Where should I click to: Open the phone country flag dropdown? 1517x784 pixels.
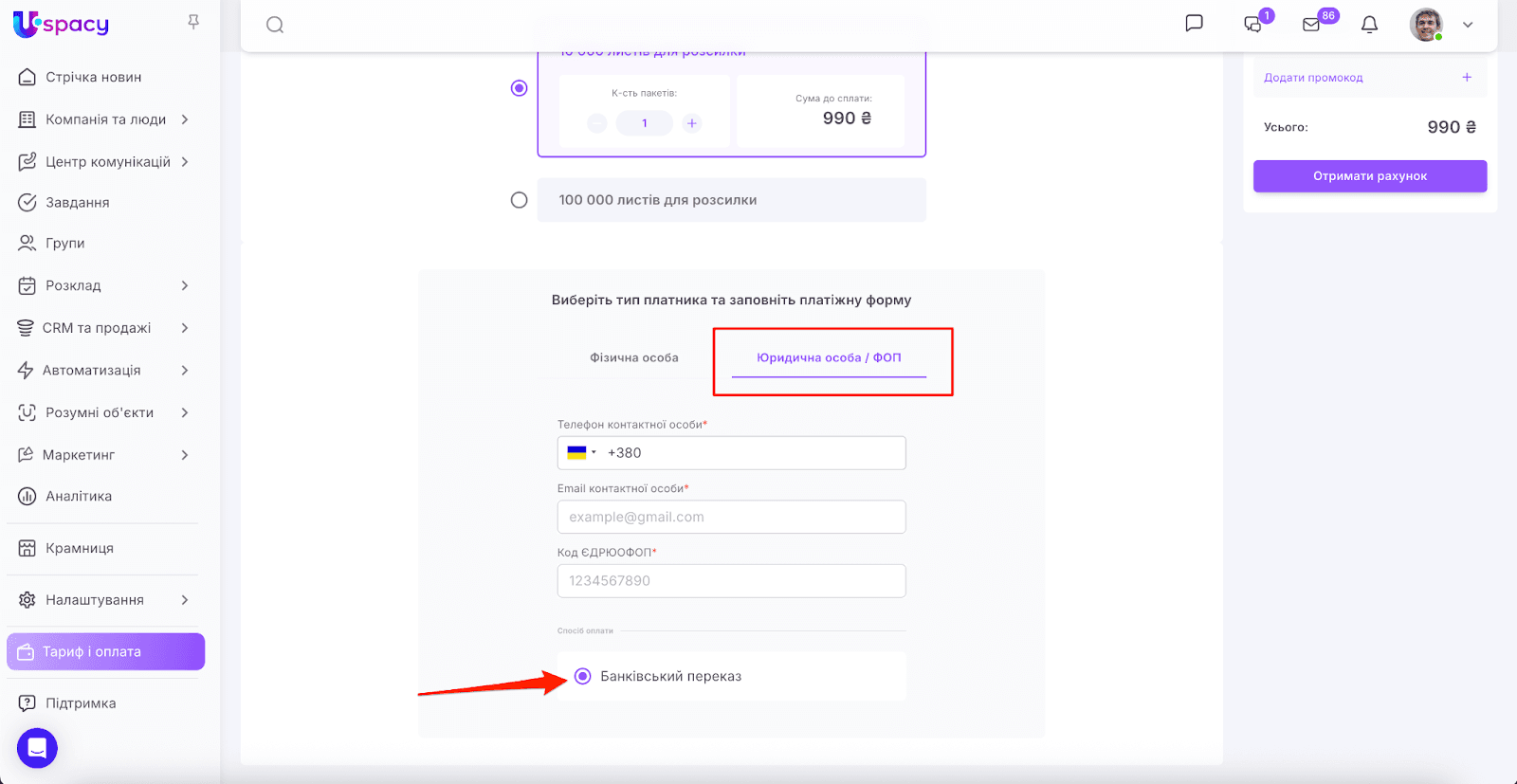click(x=580, y=453)
